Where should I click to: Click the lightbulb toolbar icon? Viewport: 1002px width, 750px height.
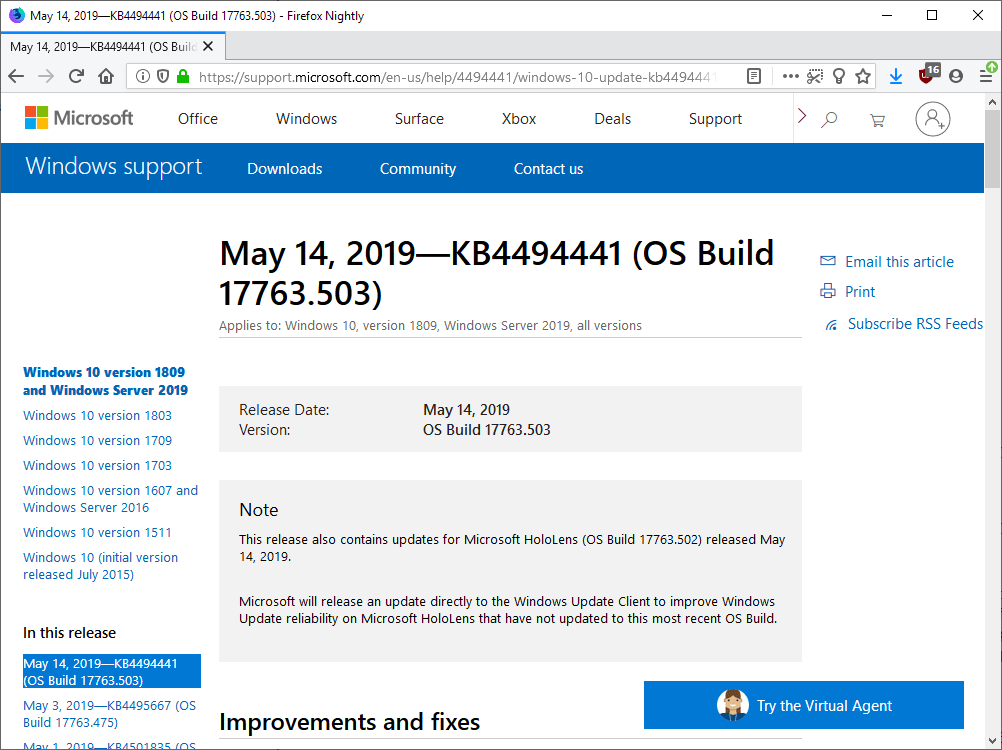coord(839,77)
